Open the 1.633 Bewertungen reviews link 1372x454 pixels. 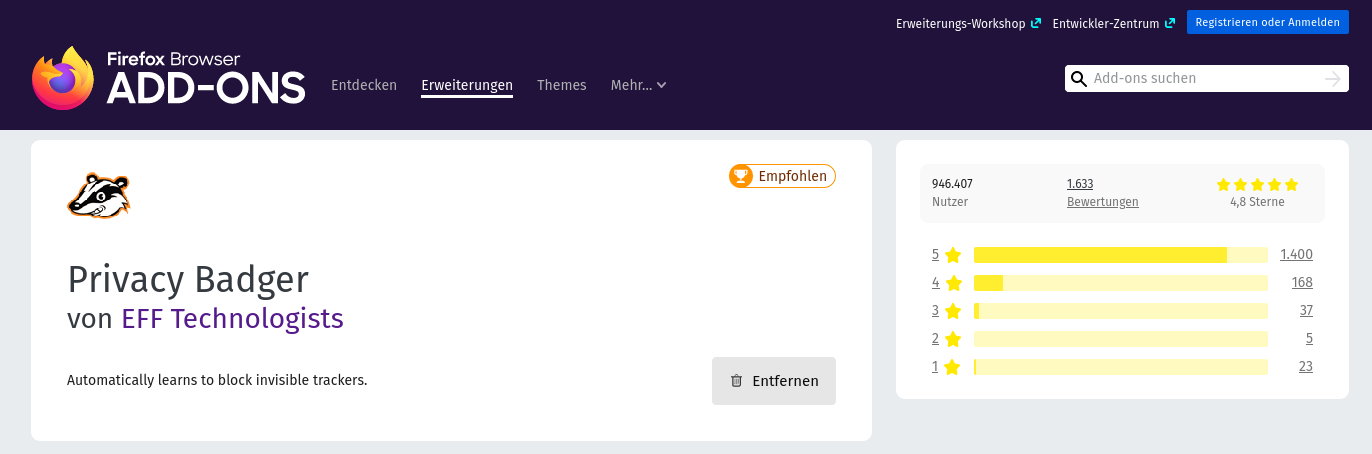[1102, 193]
